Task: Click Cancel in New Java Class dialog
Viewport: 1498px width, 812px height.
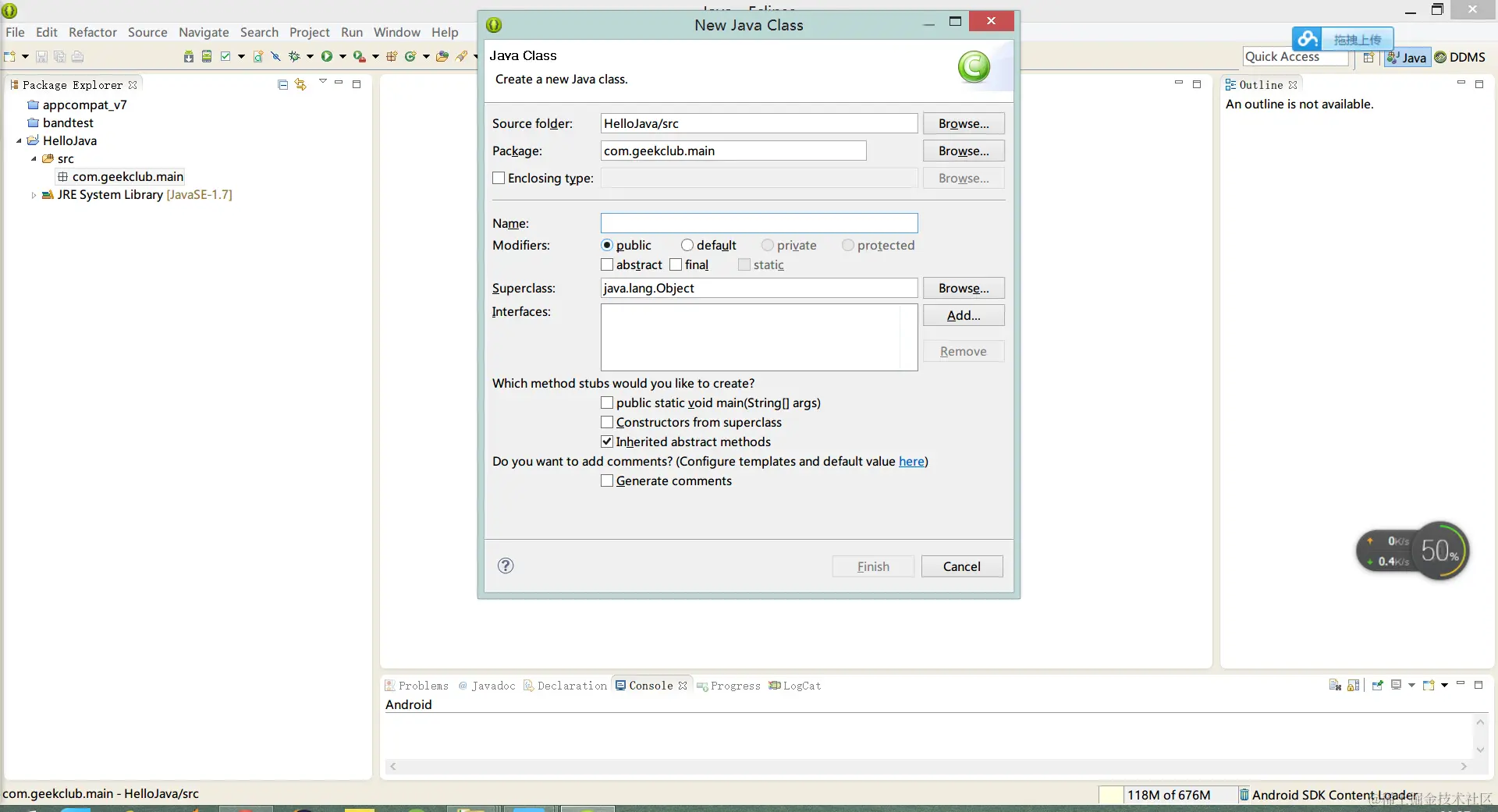Action: coord(962,566)
